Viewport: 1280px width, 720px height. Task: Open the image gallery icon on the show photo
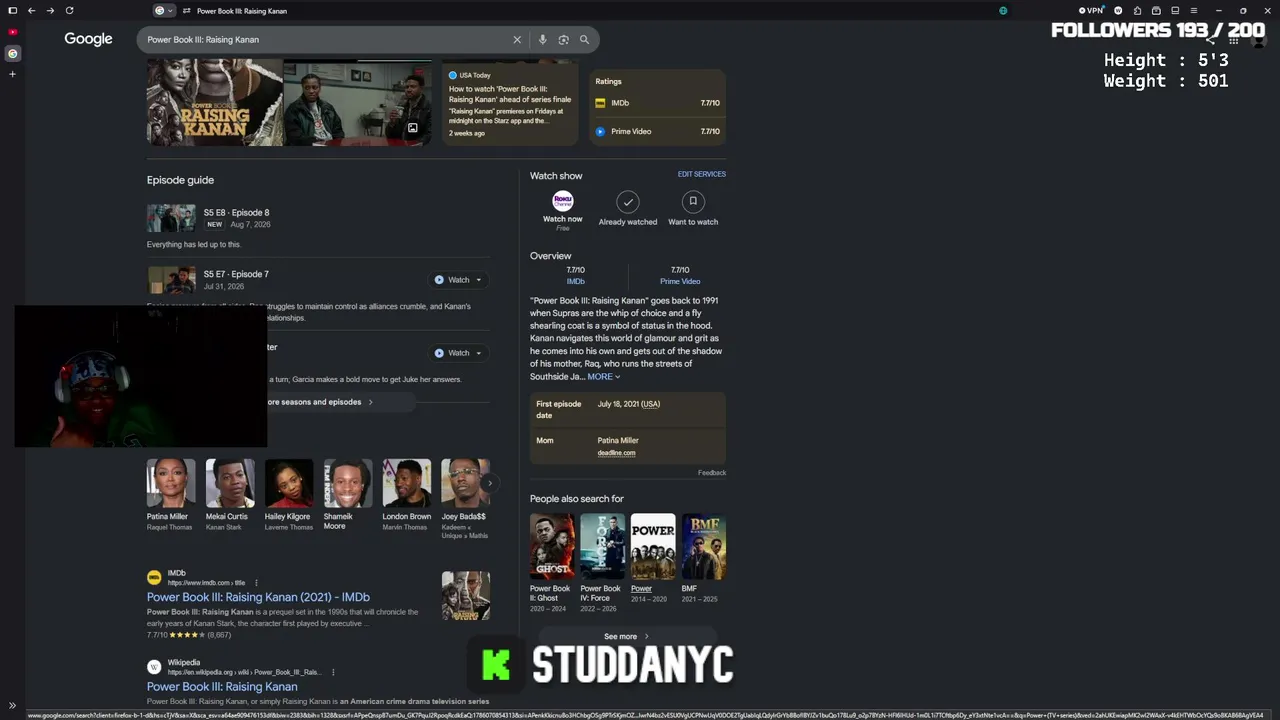(412, 128)
